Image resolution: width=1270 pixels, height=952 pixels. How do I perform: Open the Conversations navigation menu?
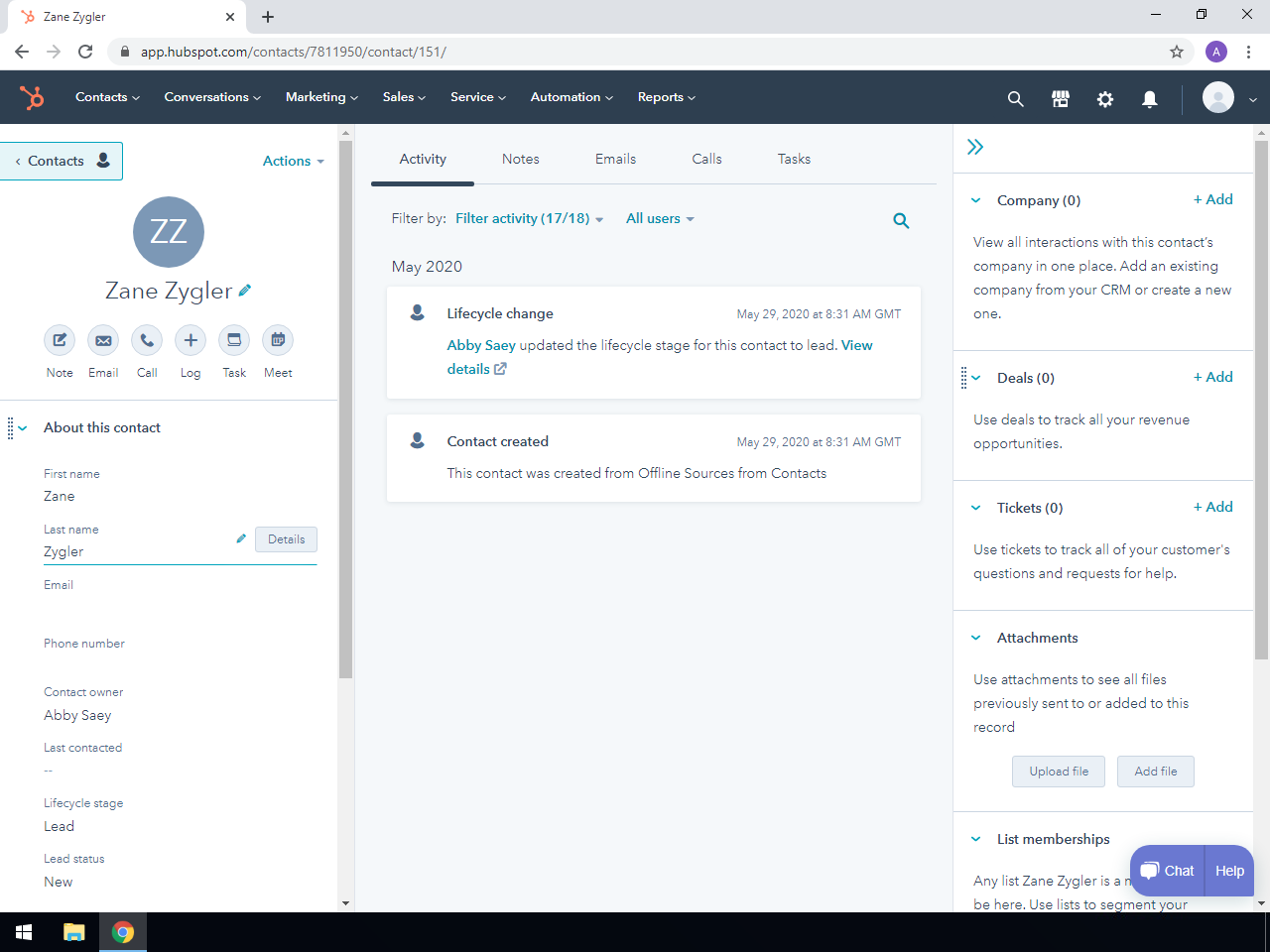(212, 97)
